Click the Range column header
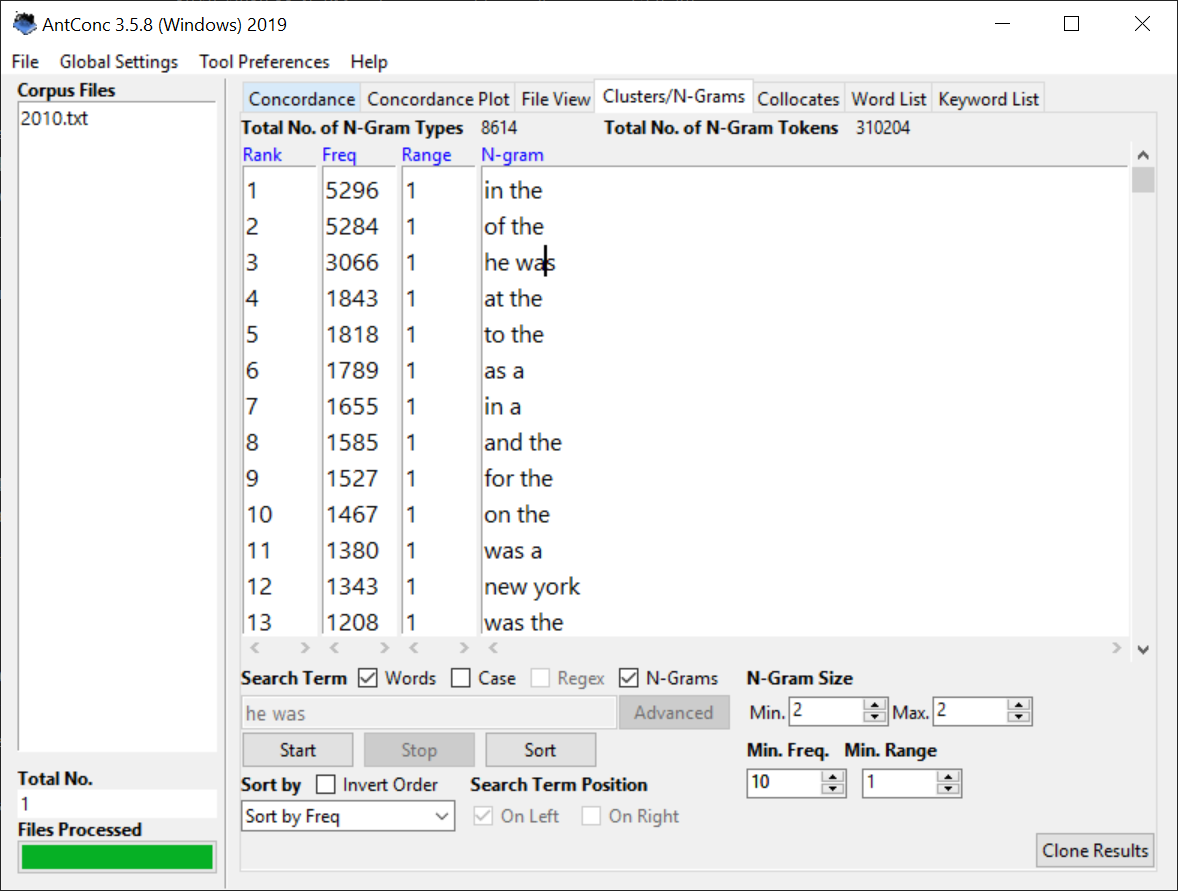The height and width of the screenshot is (891, 1178). 426,155
